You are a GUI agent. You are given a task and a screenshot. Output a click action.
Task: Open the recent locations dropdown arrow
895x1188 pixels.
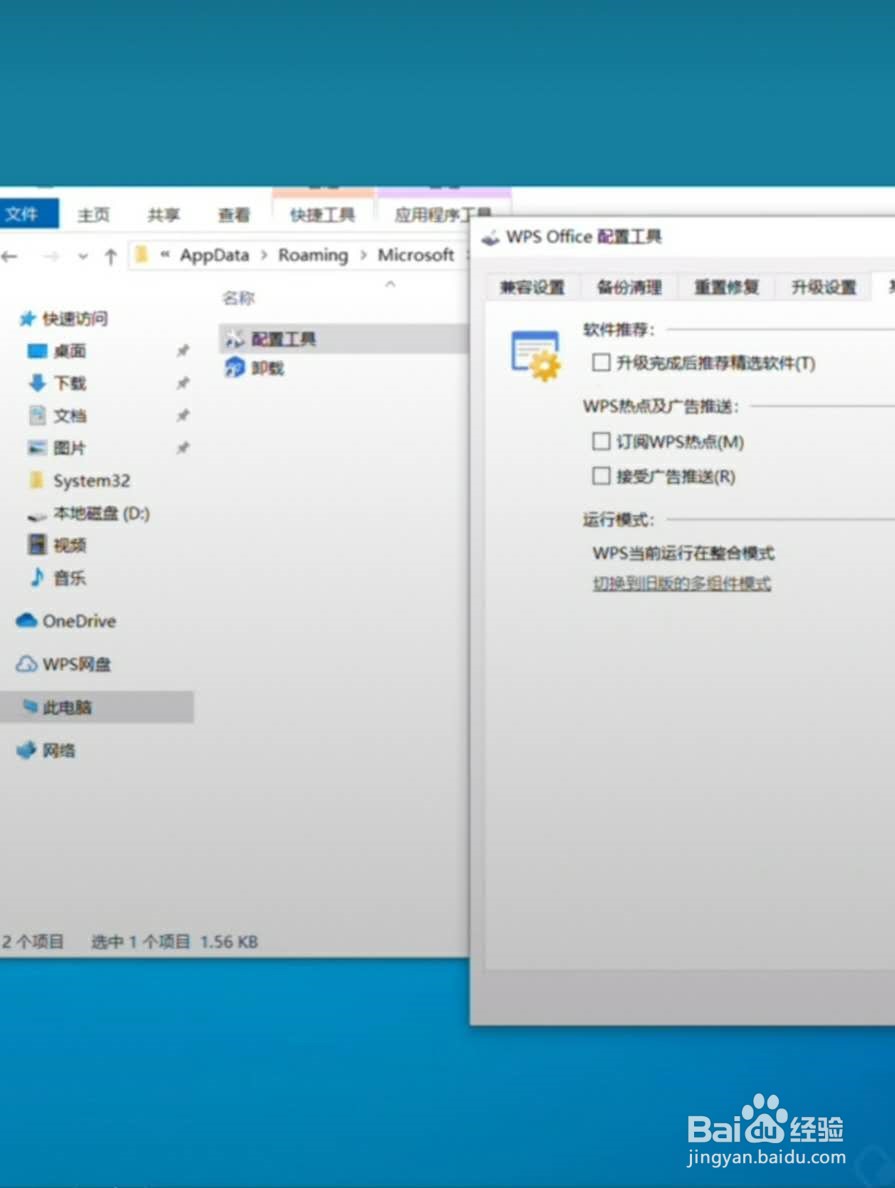83,256
